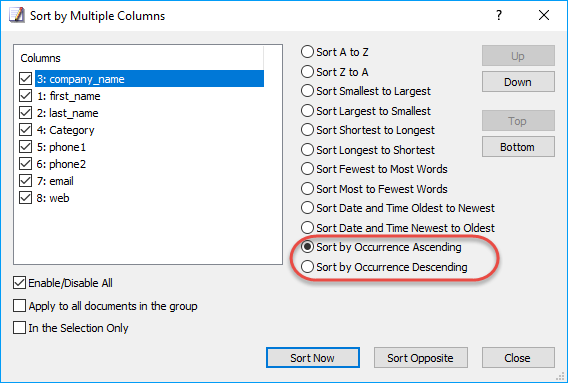Select Sort by Occurrence Ascending radio button
The height and width of the screenshot is (383, 568).
pyautogui.click(x=307, y=247)
